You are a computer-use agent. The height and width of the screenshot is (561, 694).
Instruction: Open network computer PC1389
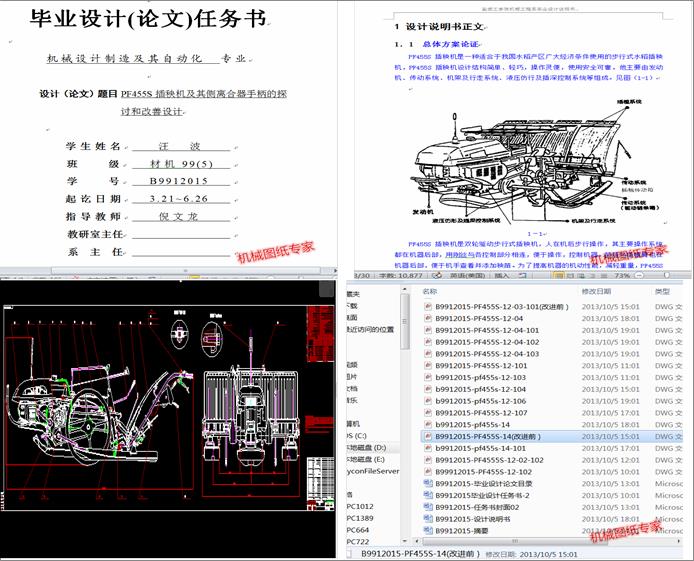click(360, 519)
